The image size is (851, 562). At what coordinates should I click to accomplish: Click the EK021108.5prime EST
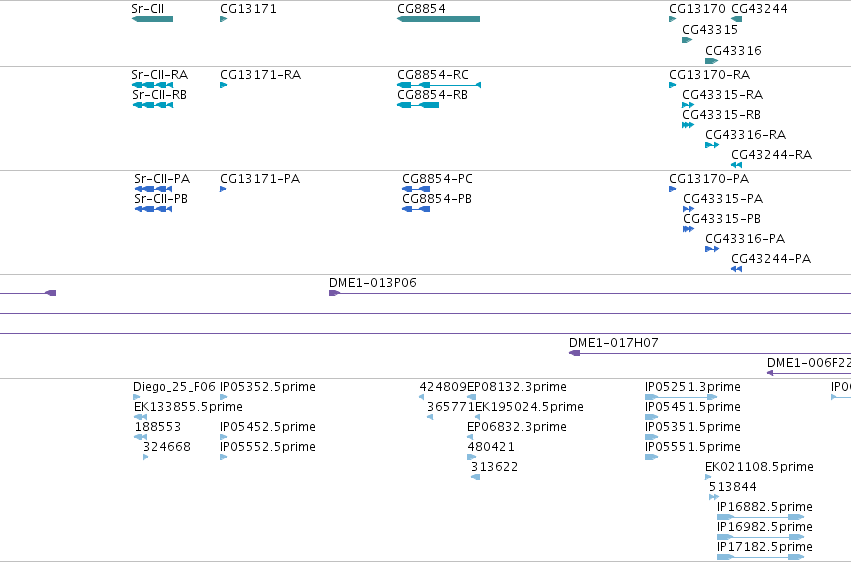click(708, 477)
